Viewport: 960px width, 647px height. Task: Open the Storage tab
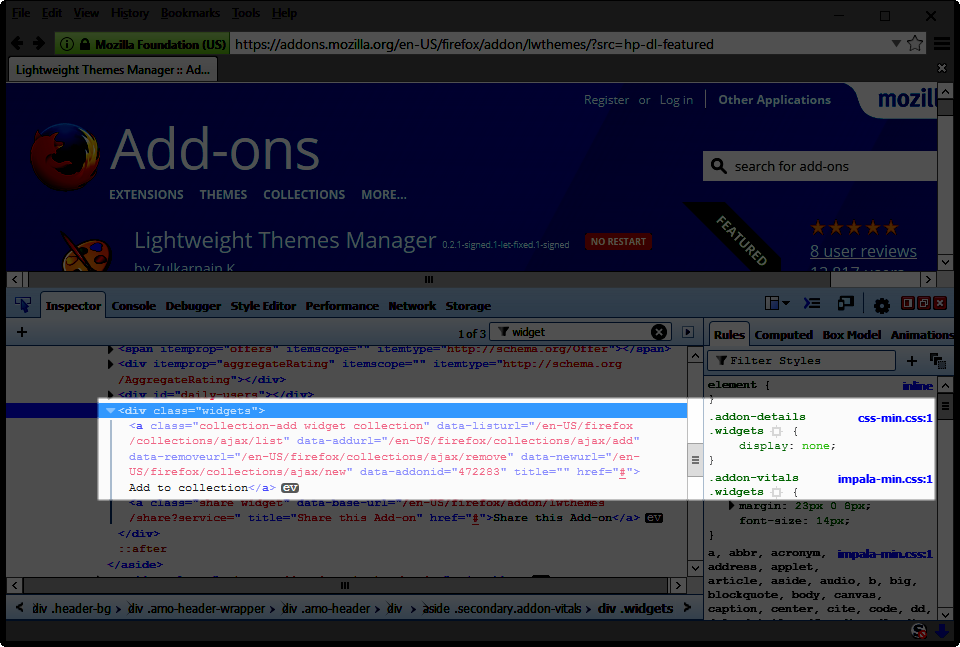coord(468,305)
